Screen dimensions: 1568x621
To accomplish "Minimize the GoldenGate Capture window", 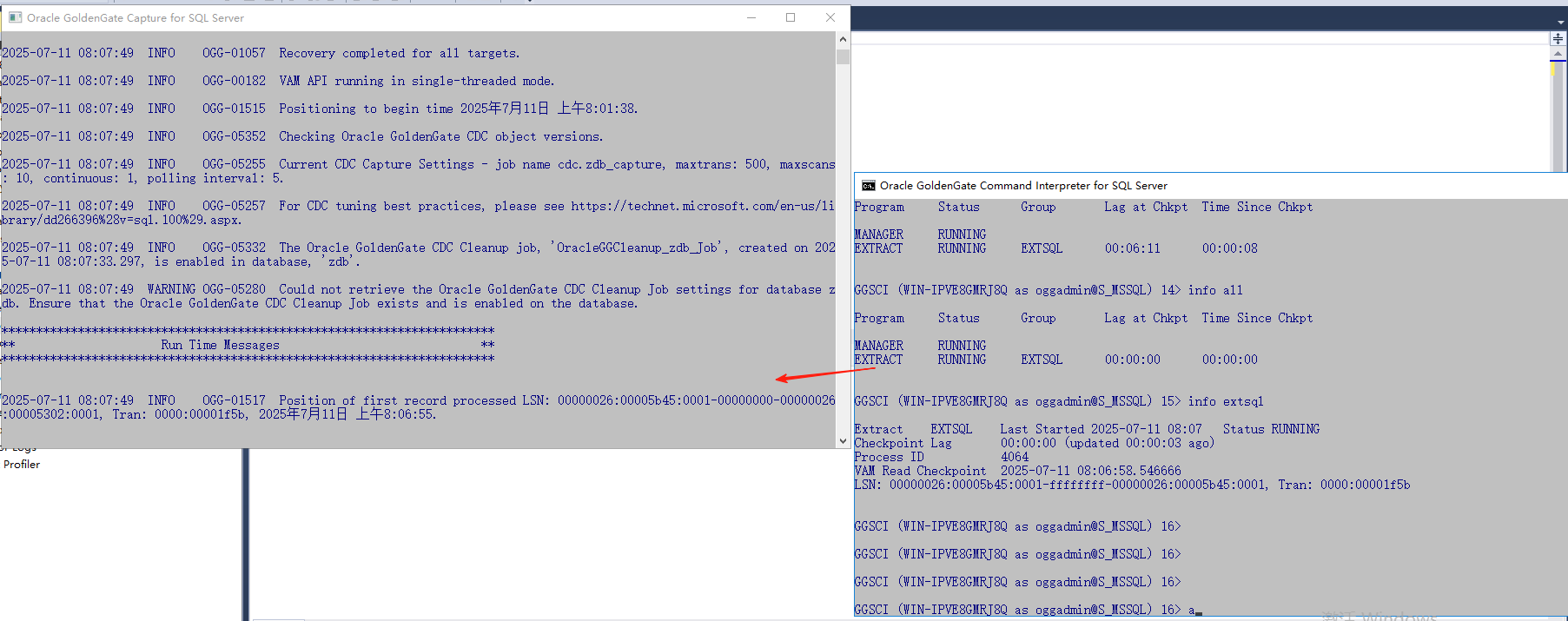I will pos(751,17).
